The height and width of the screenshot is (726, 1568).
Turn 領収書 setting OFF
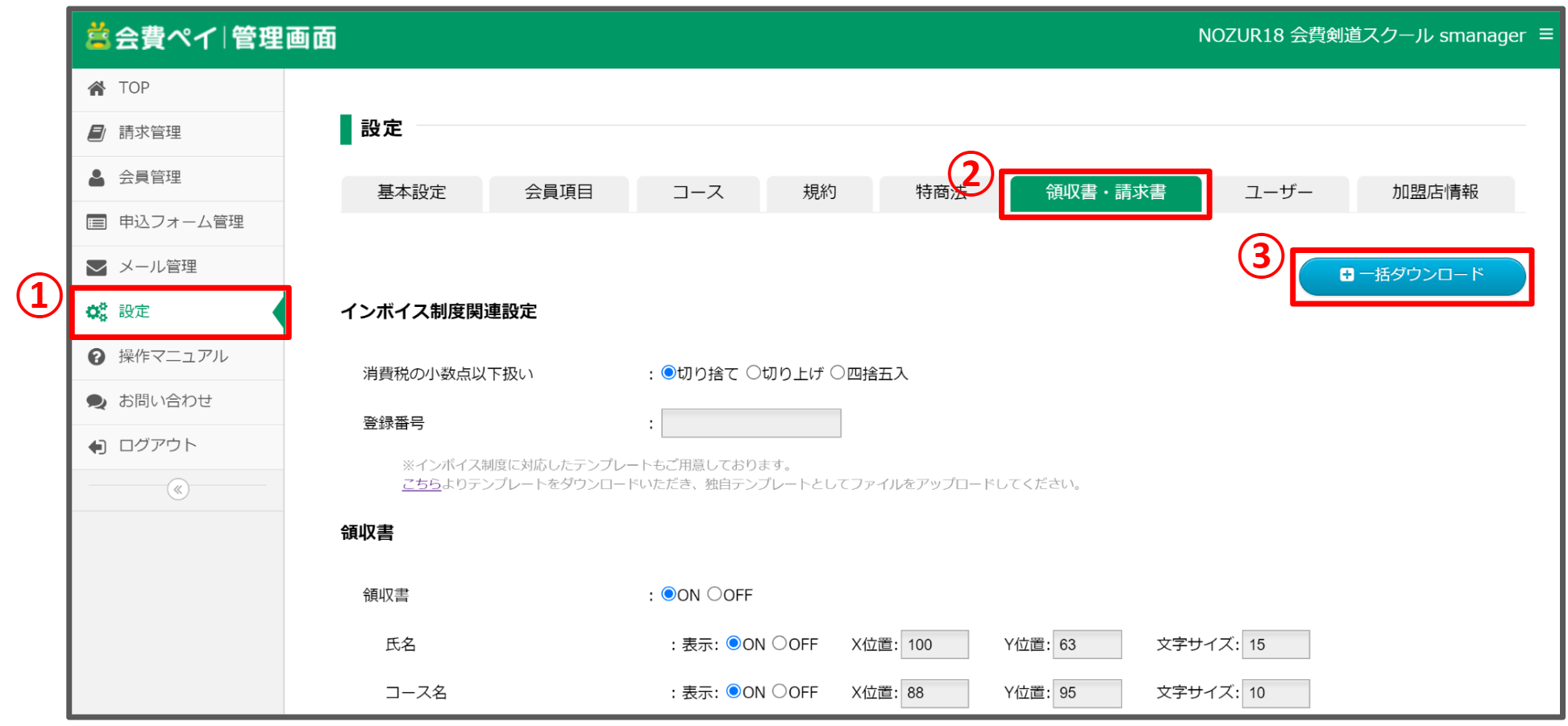click(714, 594)
